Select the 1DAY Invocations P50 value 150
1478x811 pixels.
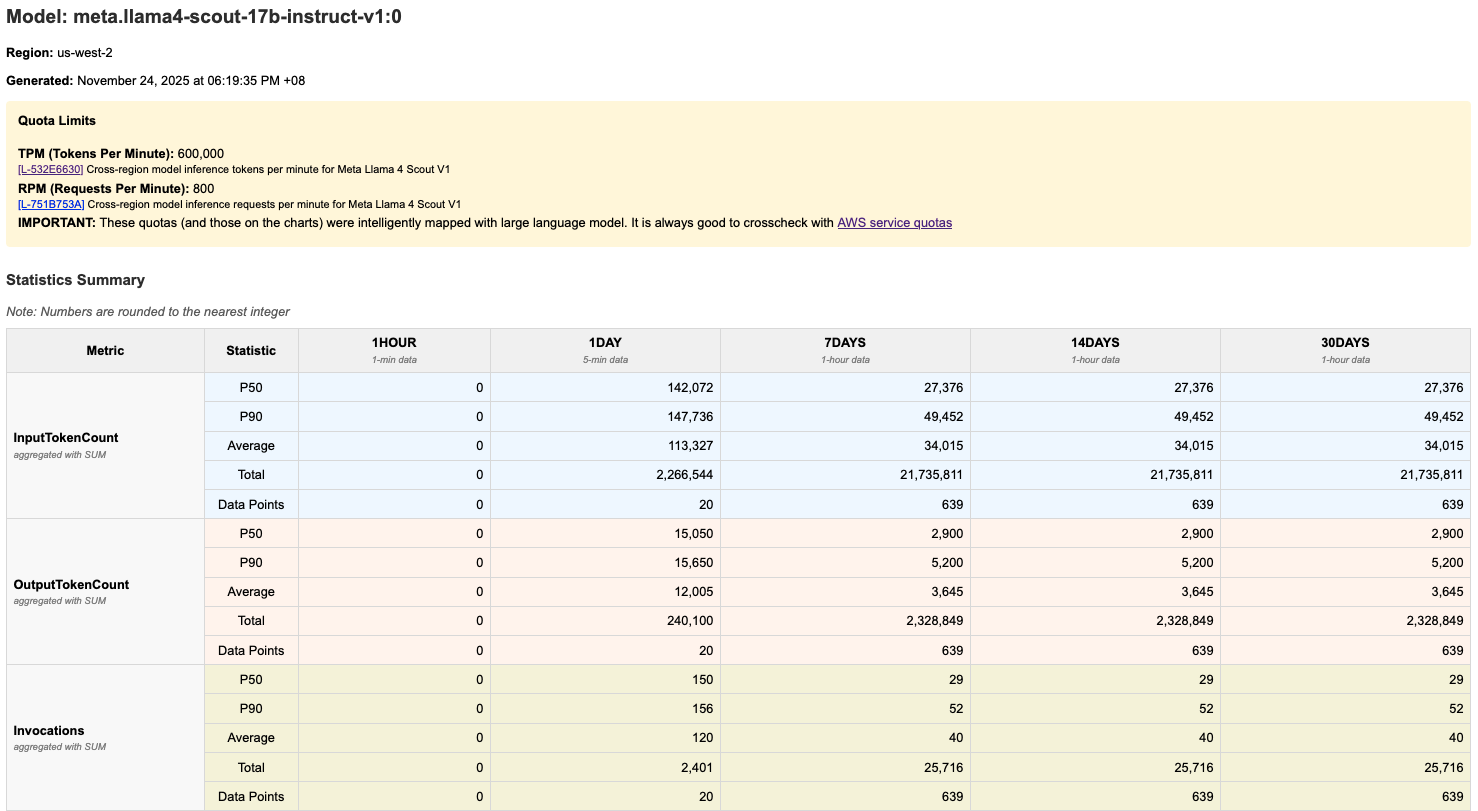point(703,680)
